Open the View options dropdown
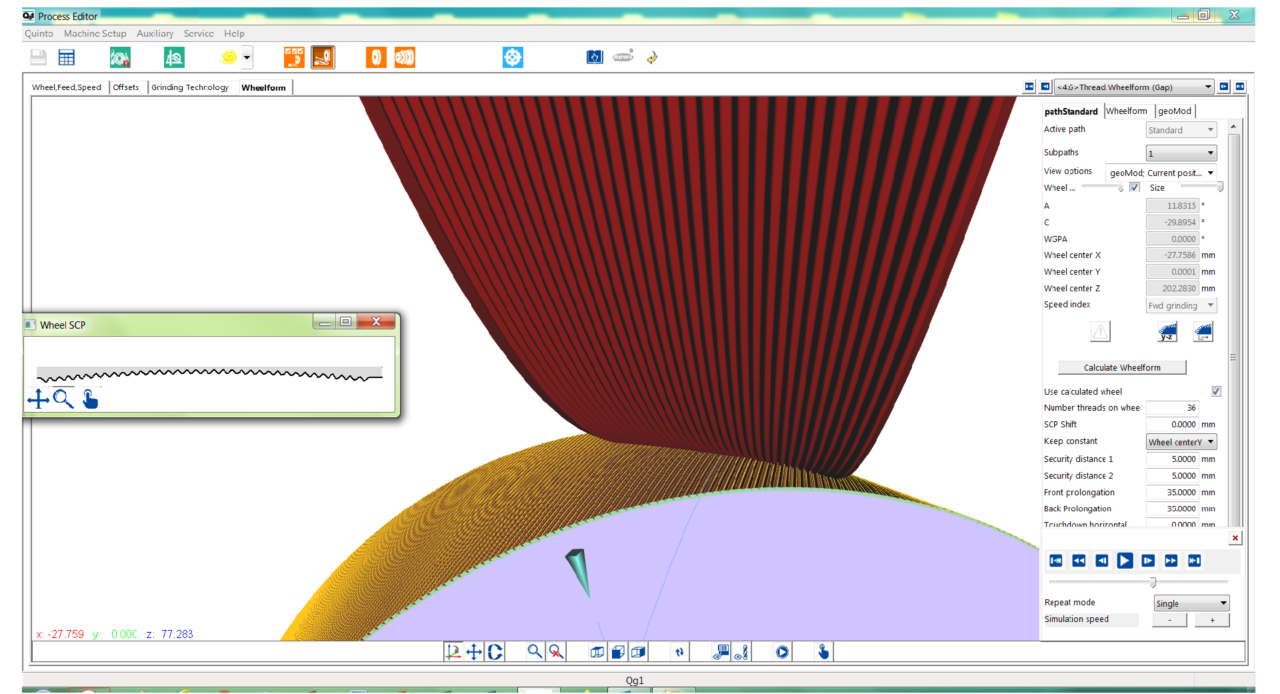Viewport: 1280px width, 694px height. point(1161,172)
